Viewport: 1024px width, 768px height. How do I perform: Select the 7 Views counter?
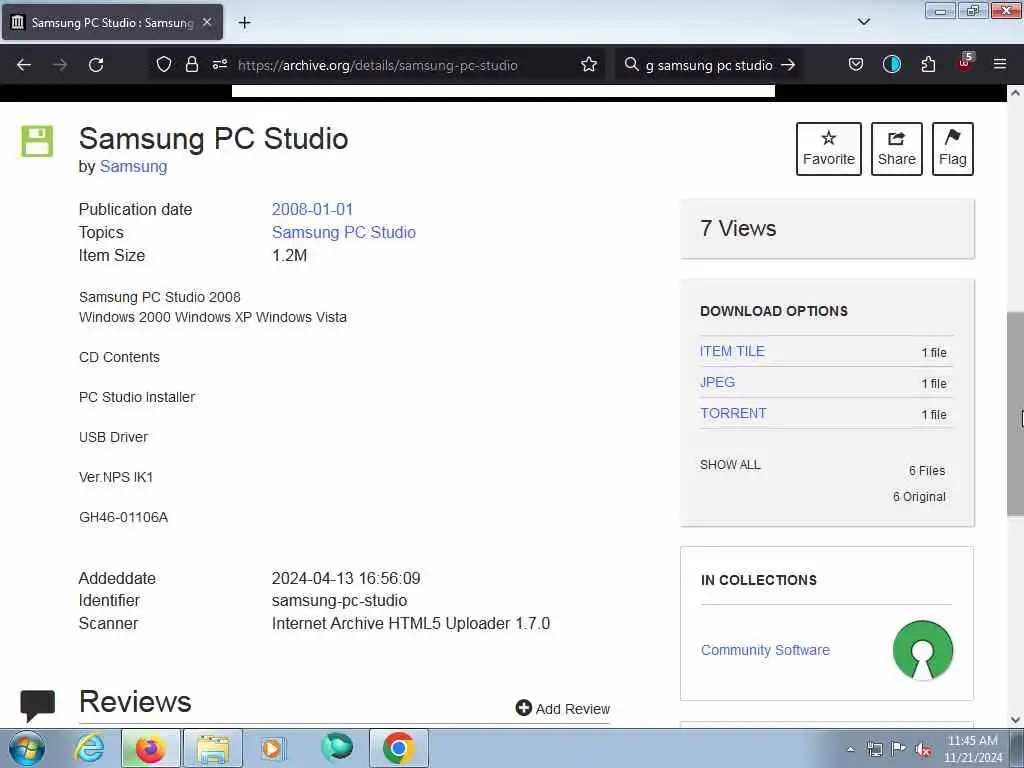coord(738,229)
